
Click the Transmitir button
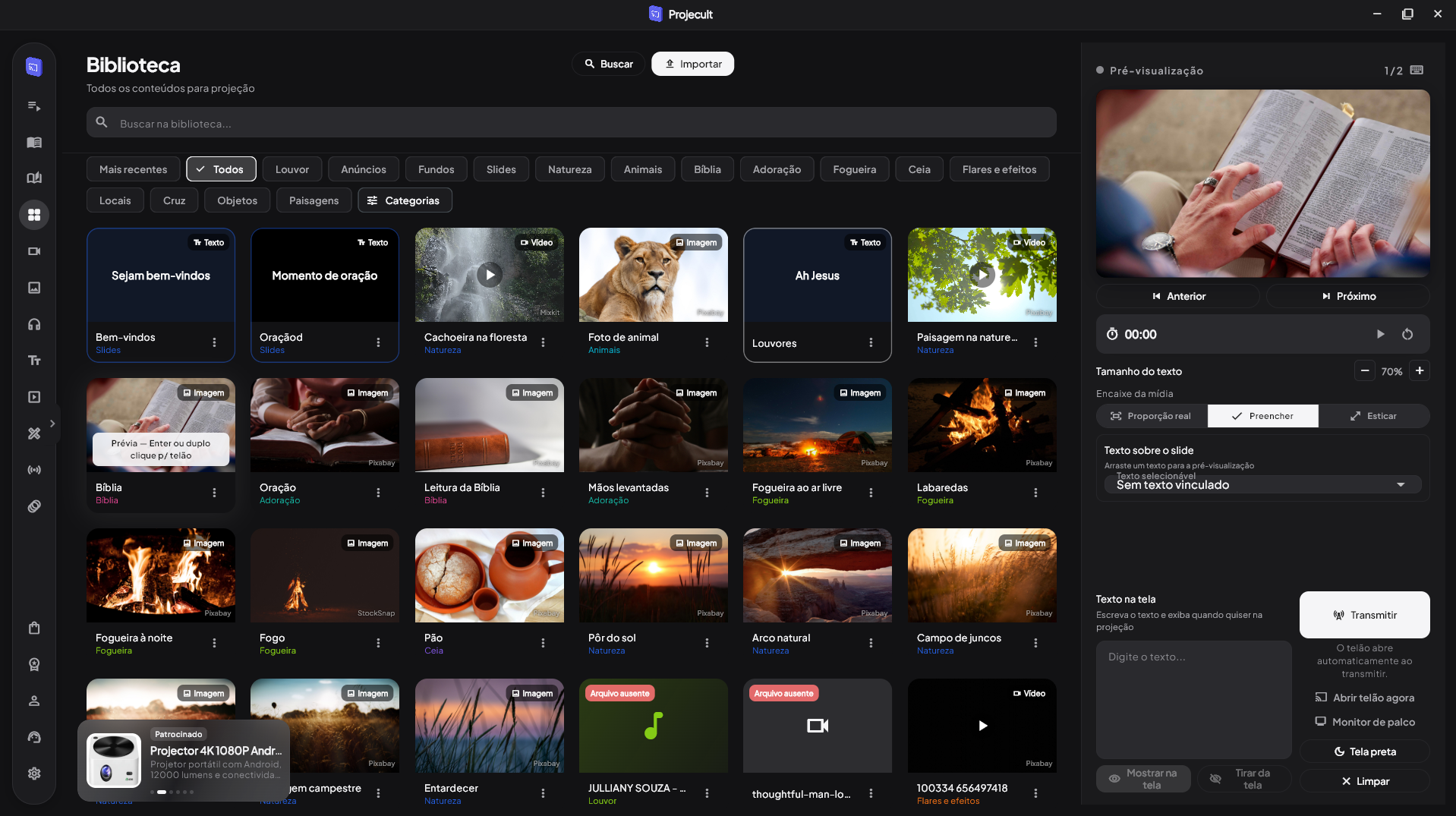(x=1364, y=615)
